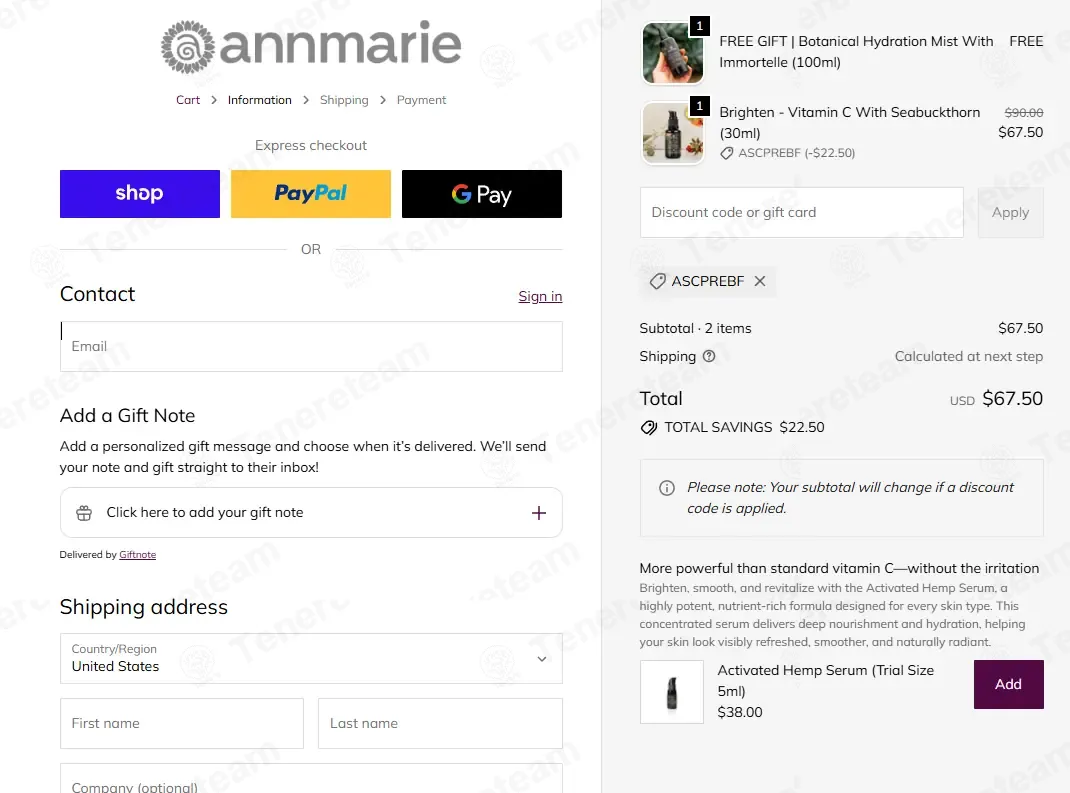Click the shipping help question mark icon
The width and height of the screenshot is (1070, 793).
click(709, 356)
